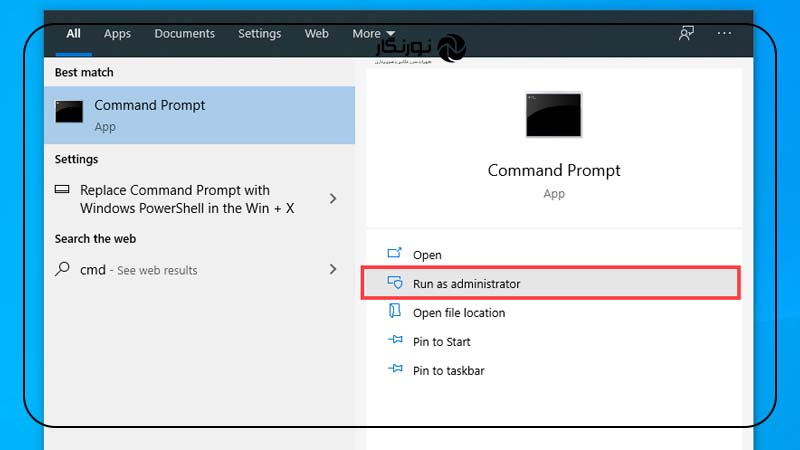
Task: Click the keyboard icon beside Replace Command Prompt
Action: click(62, 189)
